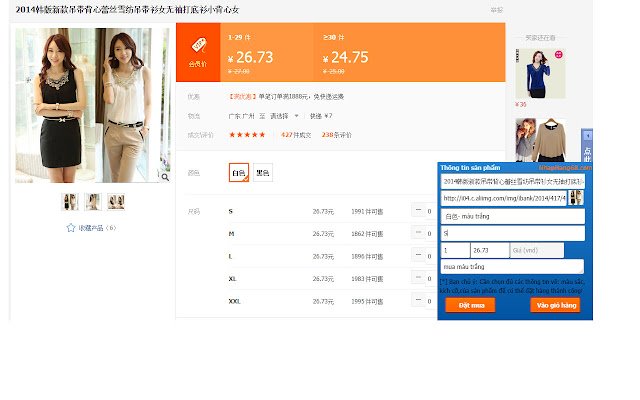Click the magnifier zoom icon on the product photo
The width and height of the screenshot is (640, 400).
point(165,177)
